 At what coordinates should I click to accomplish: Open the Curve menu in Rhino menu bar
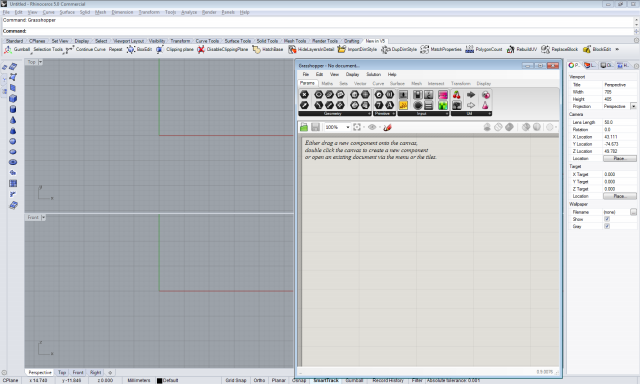coord(49,12)
